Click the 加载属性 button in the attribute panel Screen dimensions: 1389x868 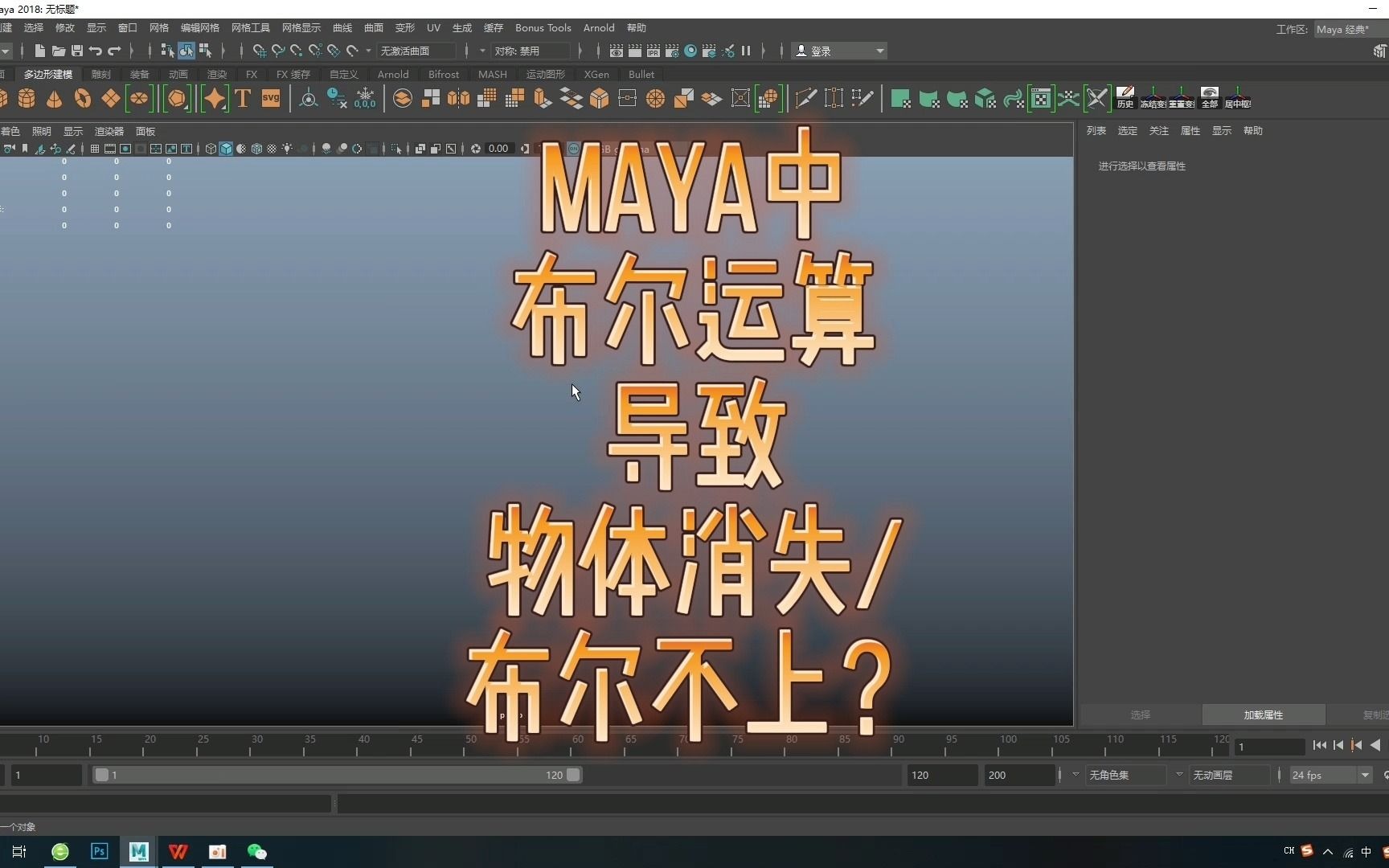(1262, 714)
